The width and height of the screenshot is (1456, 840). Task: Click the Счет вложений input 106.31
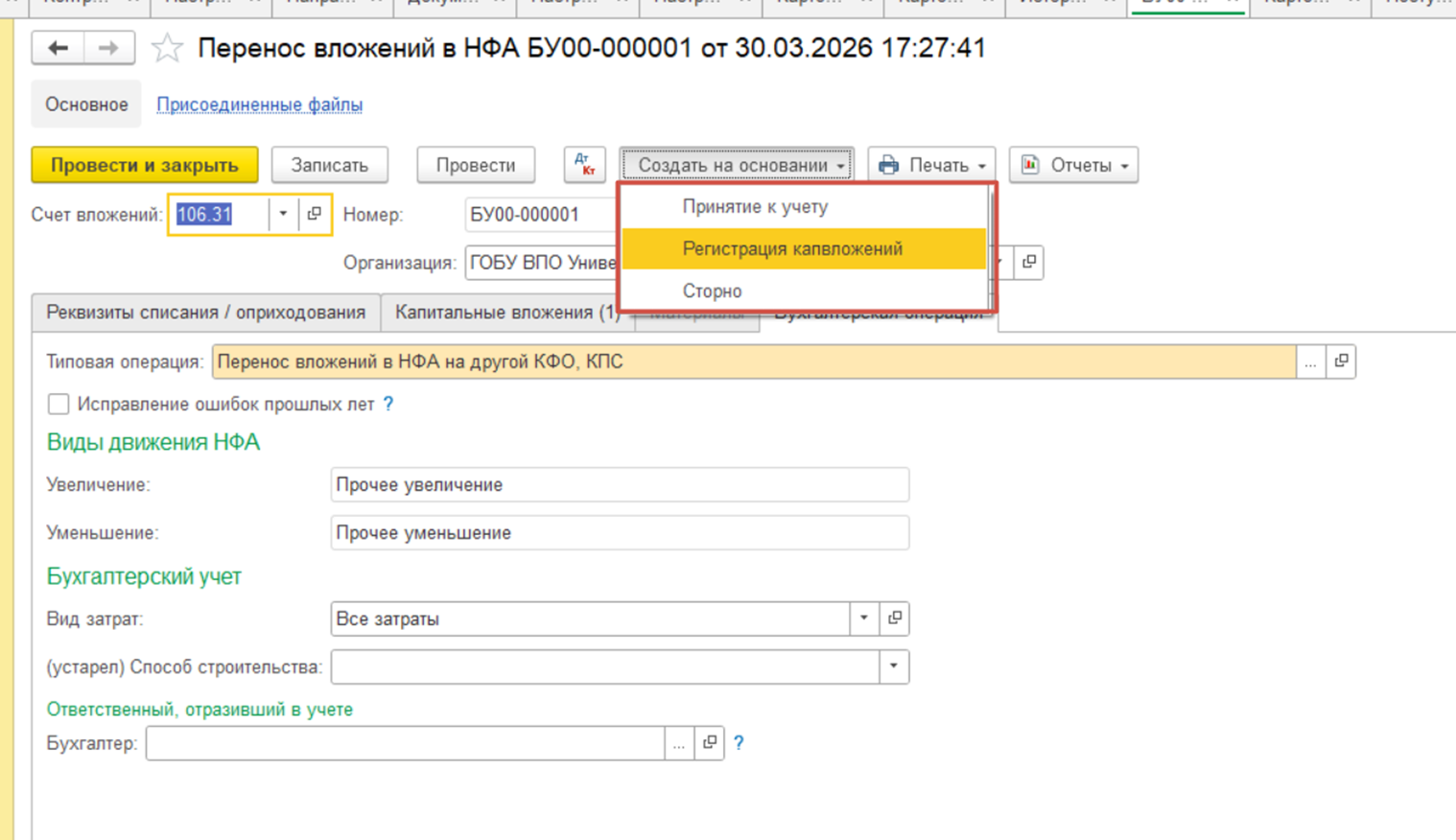click(220, 214)
